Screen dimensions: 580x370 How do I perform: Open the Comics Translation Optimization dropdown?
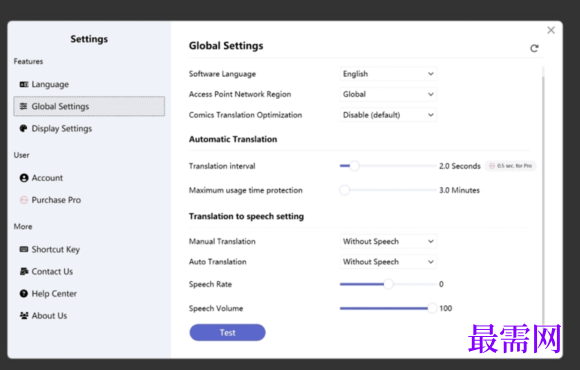pos(388,115)
